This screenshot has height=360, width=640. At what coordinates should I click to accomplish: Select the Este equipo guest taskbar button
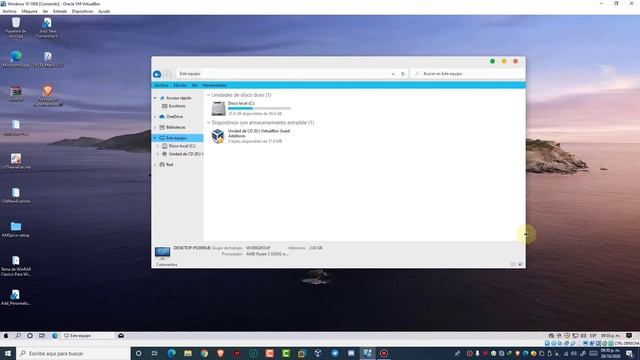[x=89, y=336]
